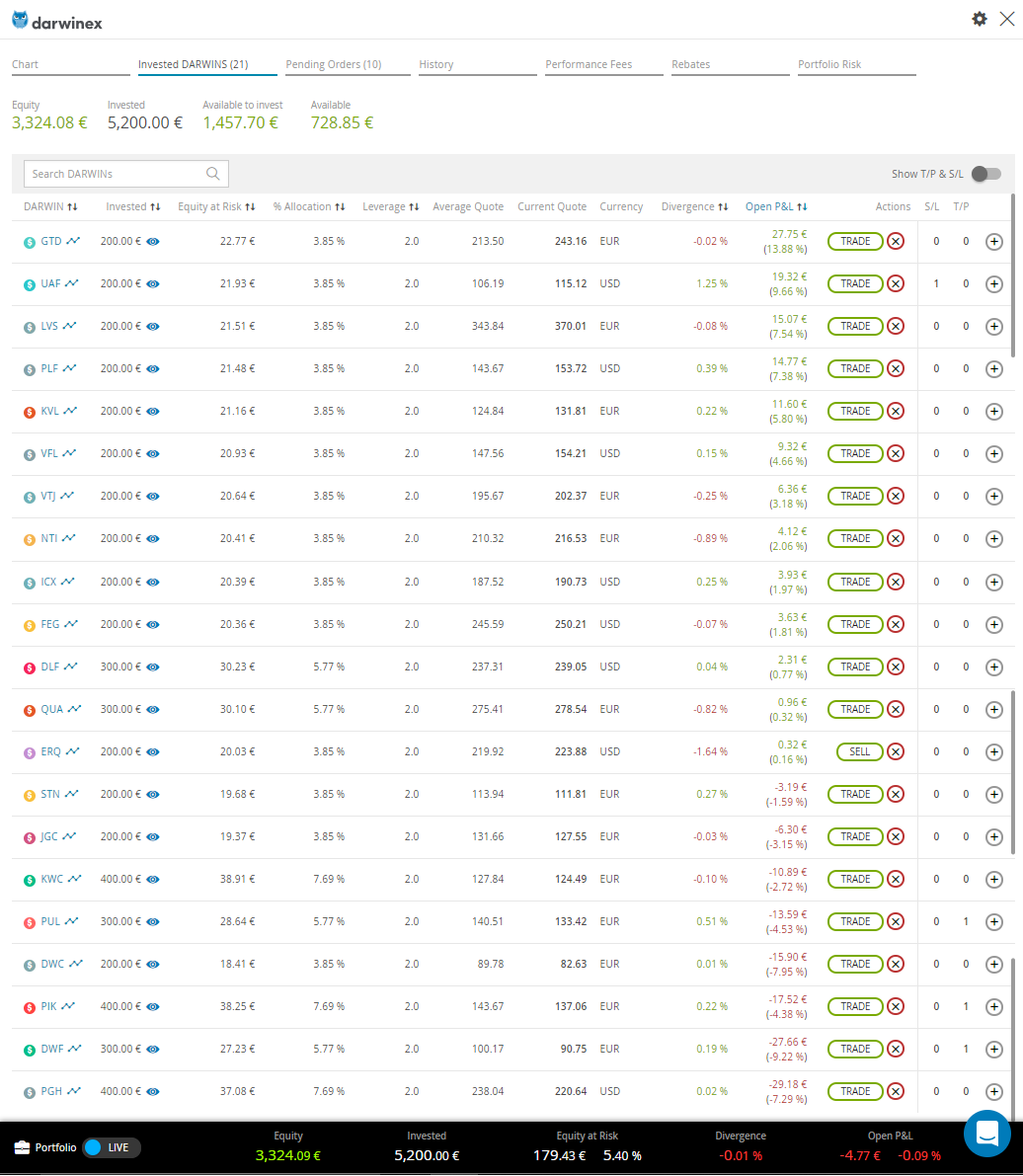Click the 1,457.70 € available to invest value
Screen dimensions: 1023x1176
coord(240,123)
